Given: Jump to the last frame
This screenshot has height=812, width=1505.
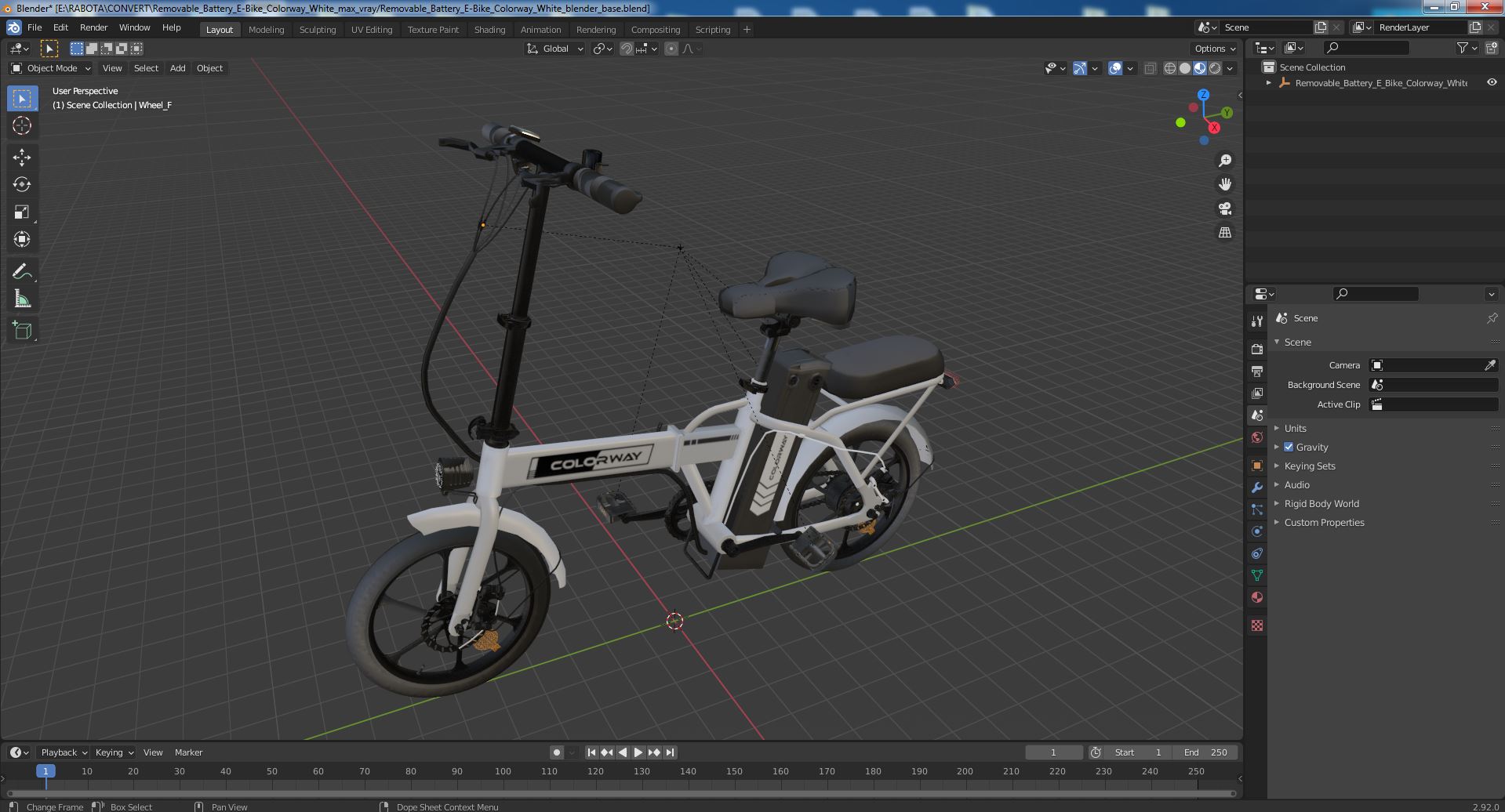Looking at the screenshot, I should pyautogui.click(x=670, y=752).
